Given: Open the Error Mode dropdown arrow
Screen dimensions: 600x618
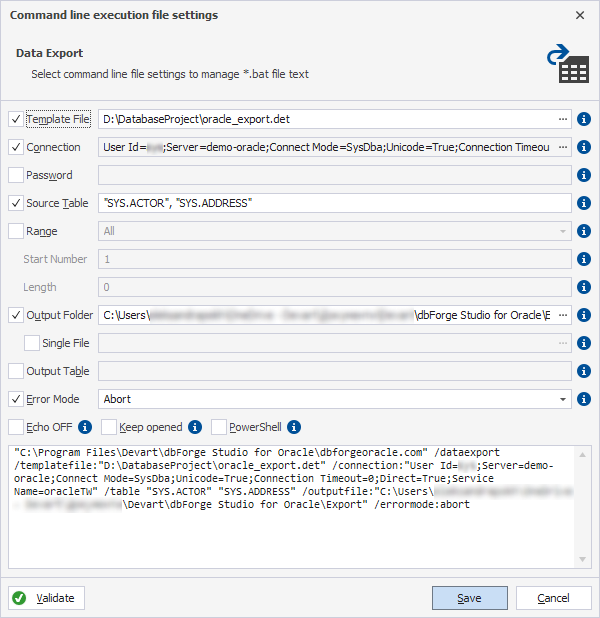Looking at the screenshot, I should tap(563, 399).
